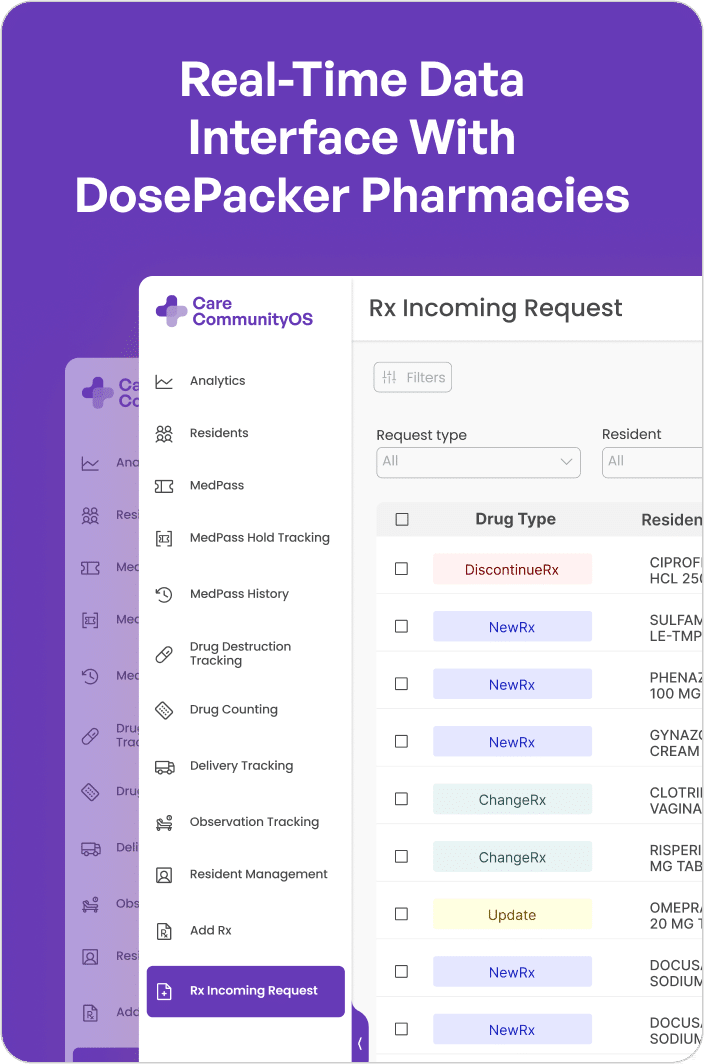Click the resident management icon in background window

pos(90,957)
